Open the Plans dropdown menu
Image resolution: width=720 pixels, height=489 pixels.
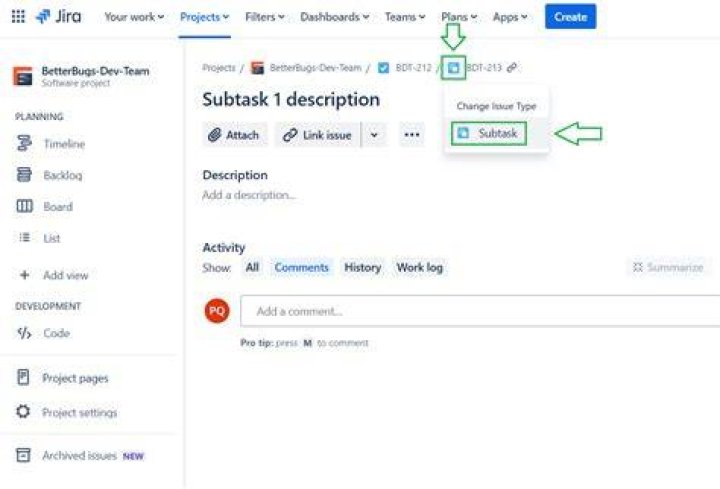click(x=459, y=17)
